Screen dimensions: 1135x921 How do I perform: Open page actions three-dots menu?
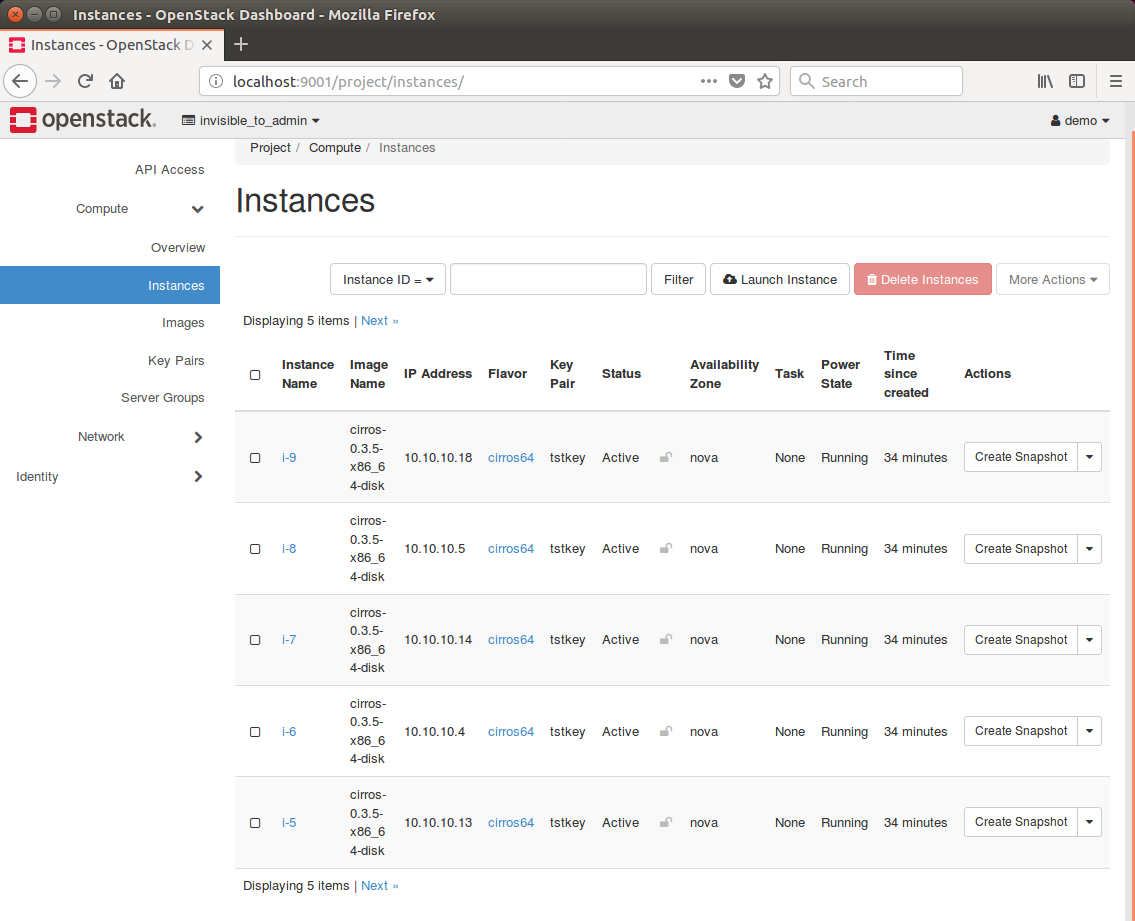(709, 81)
